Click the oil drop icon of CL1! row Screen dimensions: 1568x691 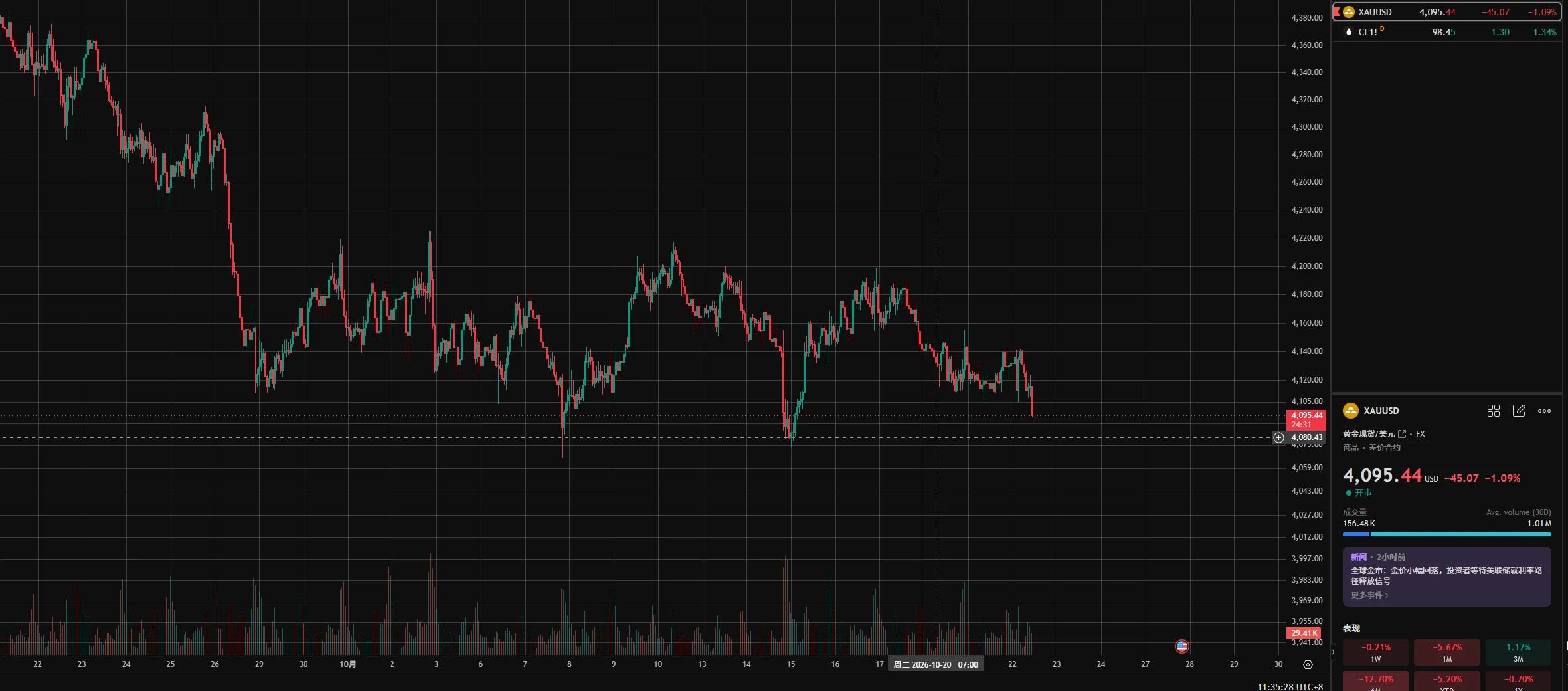click(1348, 32)
